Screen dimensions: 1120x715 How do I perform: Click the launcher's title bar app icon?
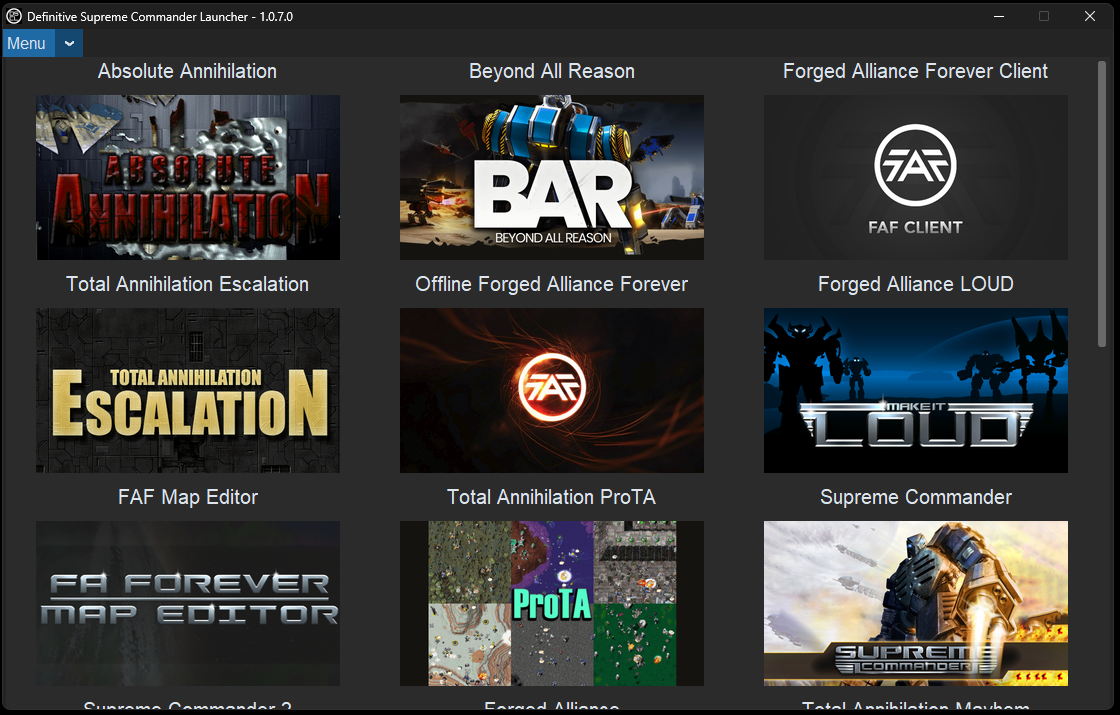pos(14,16)
